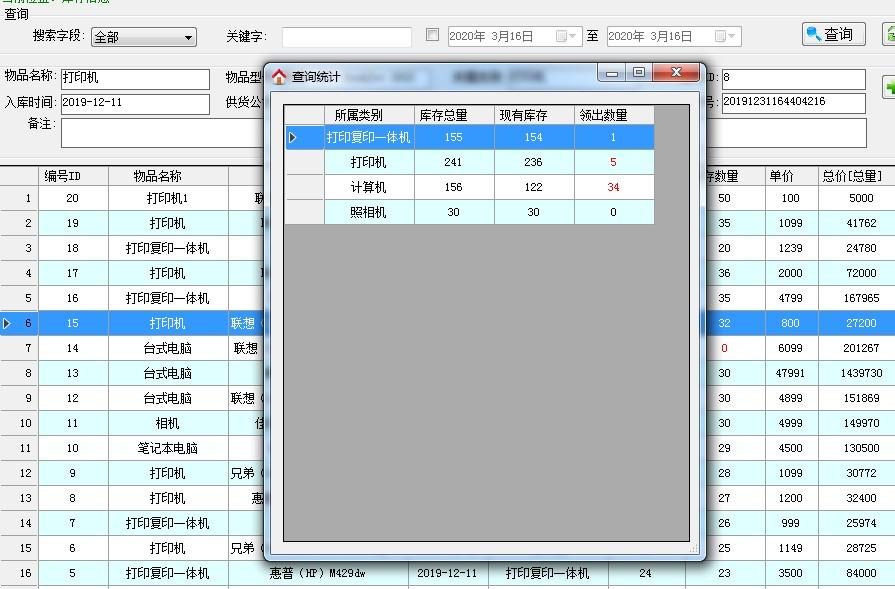The width and height of the screenshot is (895, 589).
Task: Click the 惠普（HP）M429dw cell in row 16
Action: pos(317,573)
